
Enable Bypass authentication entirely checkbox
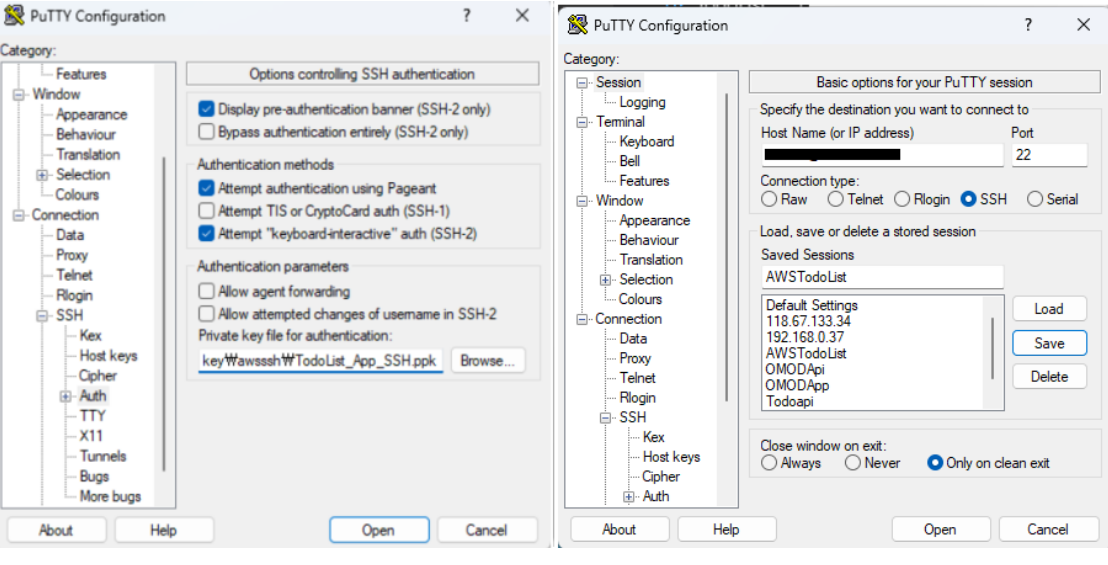tap(206, 131)
